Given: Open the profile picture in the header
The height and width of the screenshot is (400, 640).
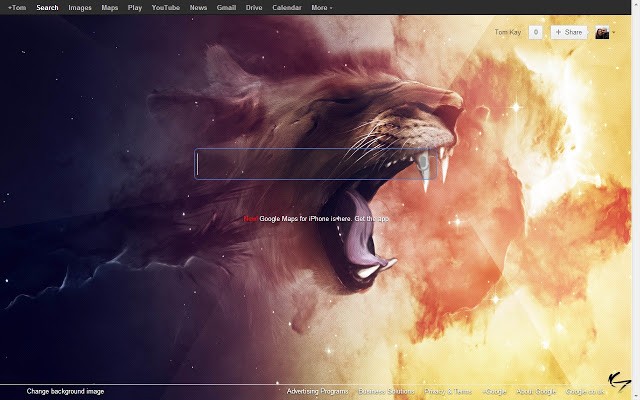Looking at the screenshot, I should [602, 32].
